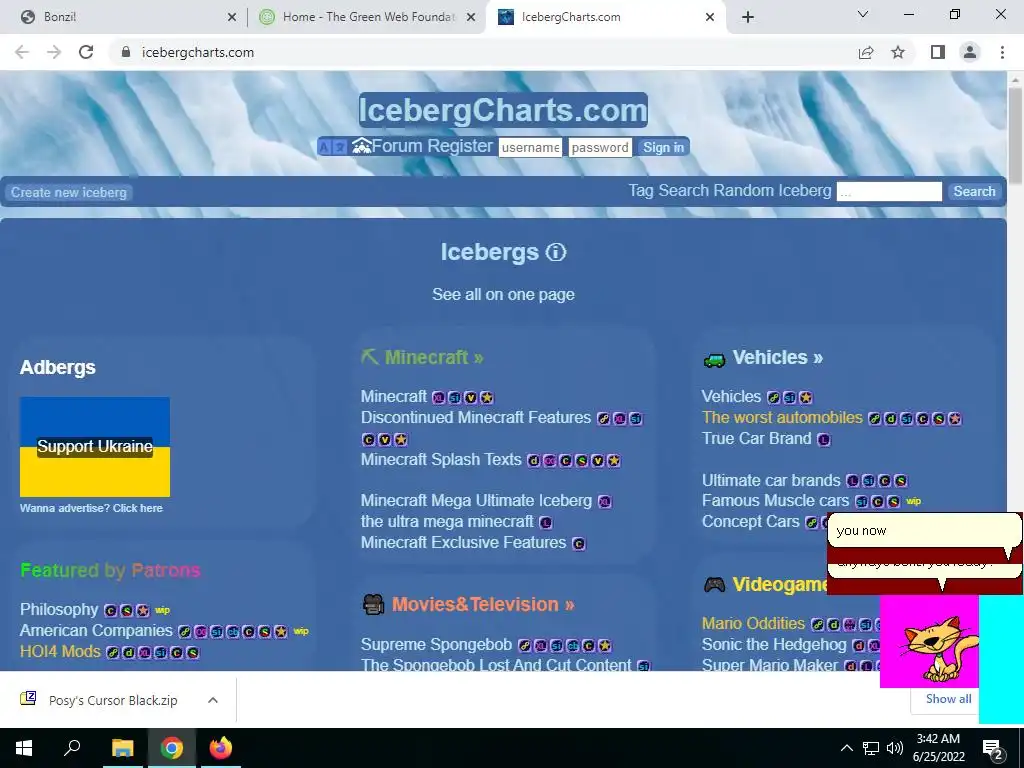The width and height of the screenshot is (1024, 768).
Task: Click the Minecraft pickaxe icon
Action: [370, 357]
